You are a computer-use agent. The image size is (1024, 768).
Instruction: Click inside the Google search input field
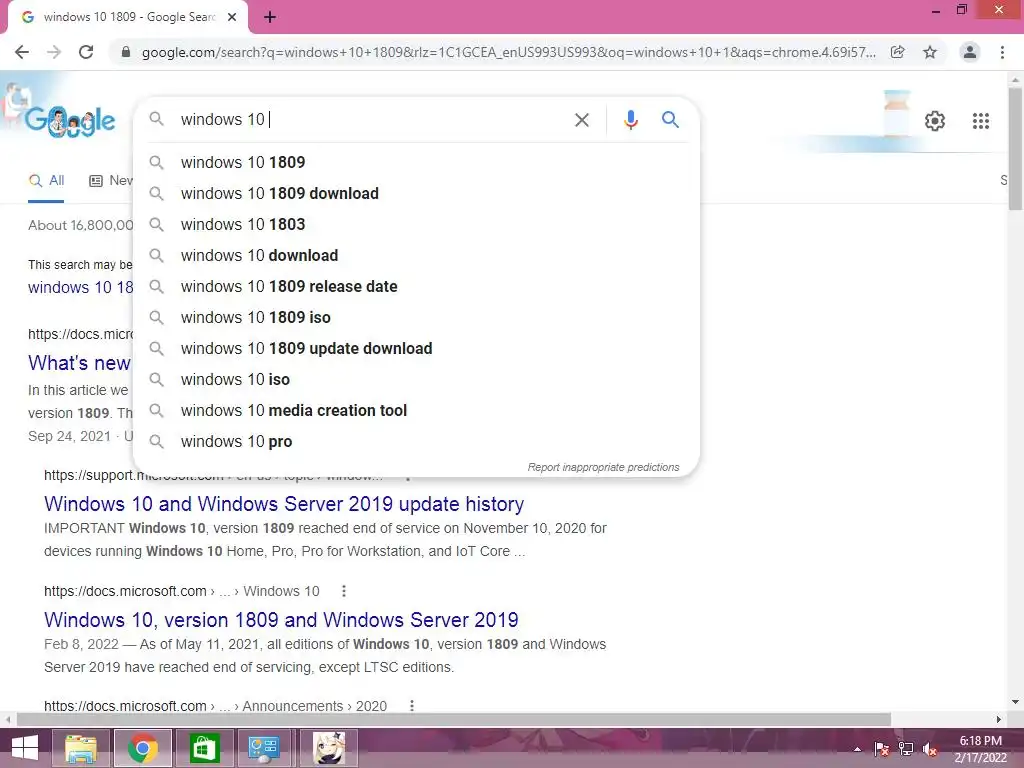[x=372, y=120]
